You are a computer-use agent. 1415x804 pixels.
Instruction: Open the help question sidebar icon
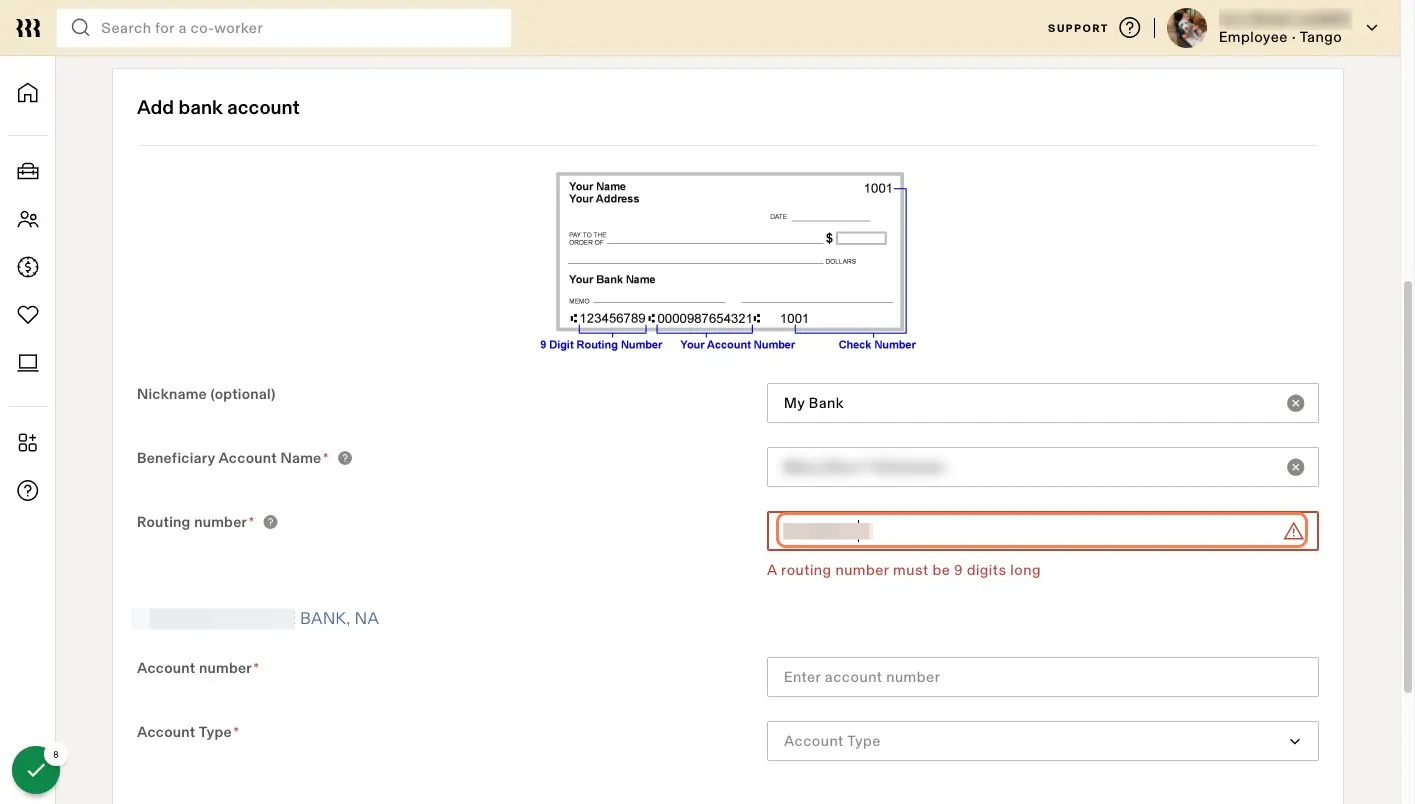(x=28, y=491)
